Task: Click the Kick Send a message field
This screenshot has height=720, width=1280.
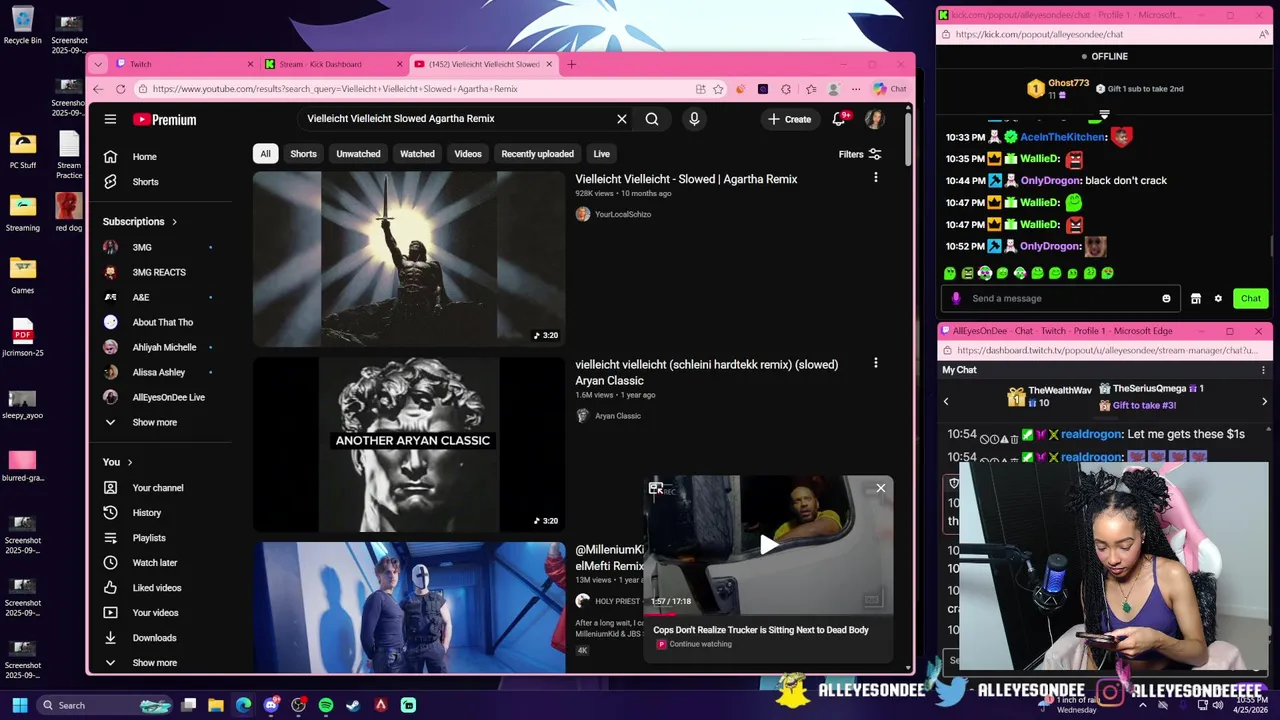Action: coord(1063,298)
